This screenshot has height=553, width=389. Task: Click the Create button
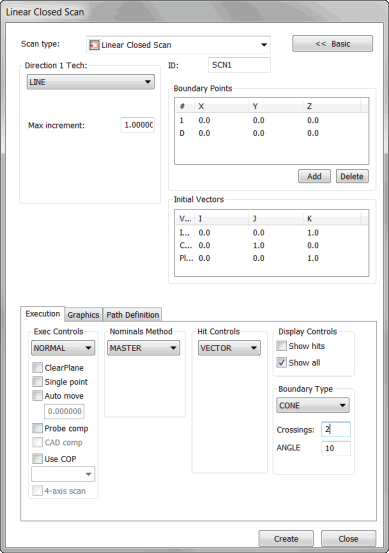[286, 539]
